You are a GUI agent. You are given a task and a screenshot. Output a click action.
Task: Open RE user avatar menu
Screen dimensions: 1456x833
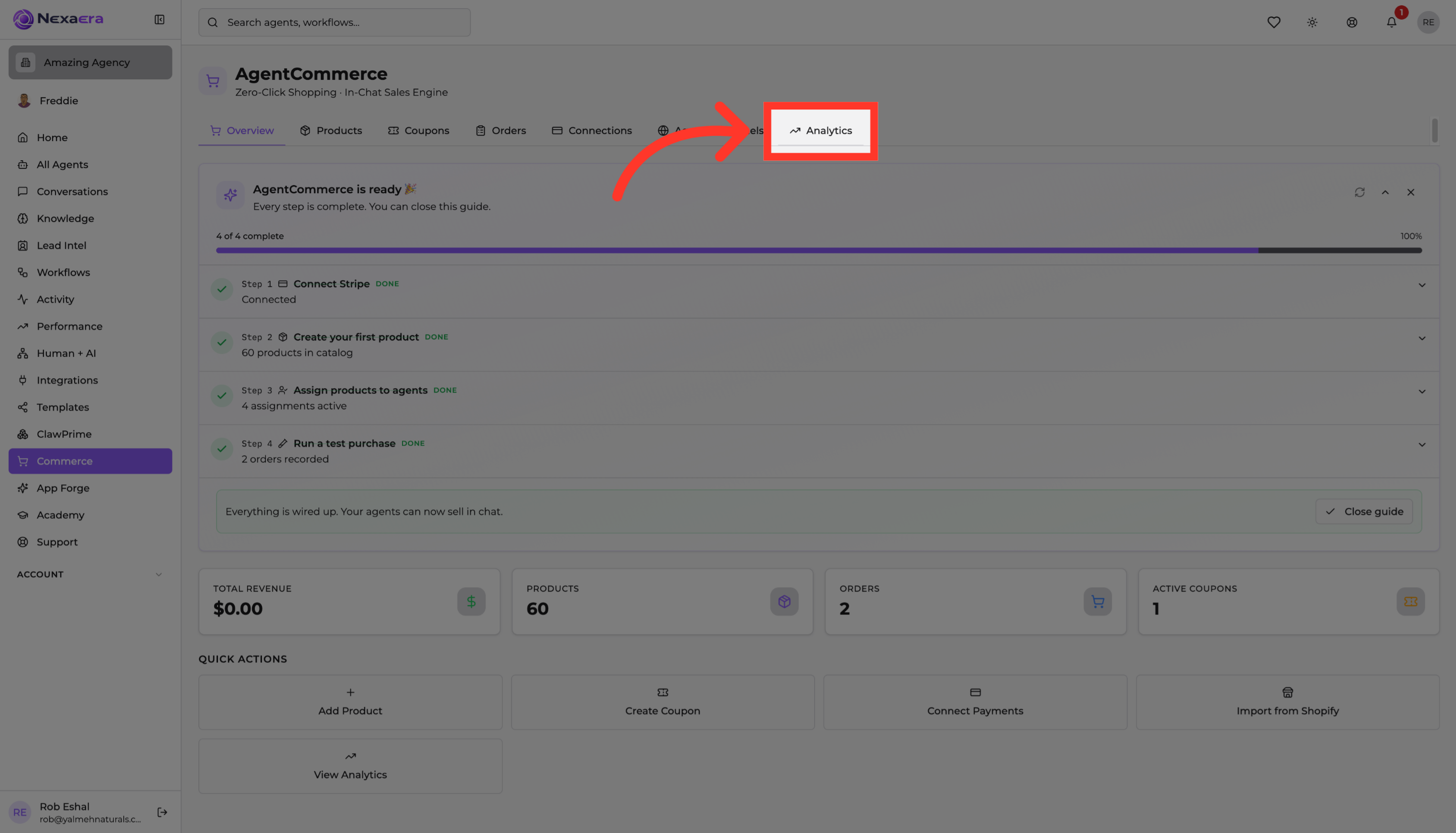point(1428,22)
